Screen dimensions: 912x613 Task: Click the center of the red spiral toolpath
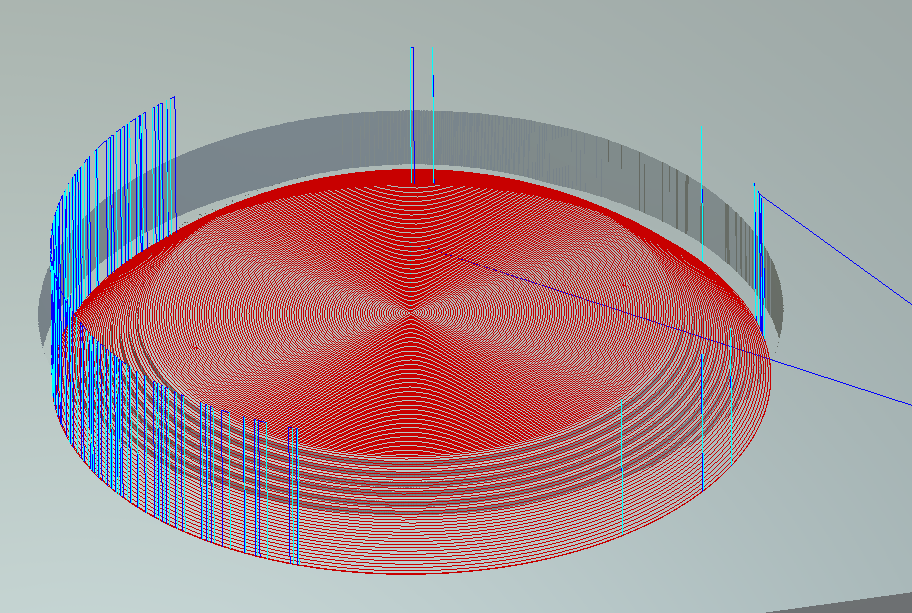click(x=410, y=310)
